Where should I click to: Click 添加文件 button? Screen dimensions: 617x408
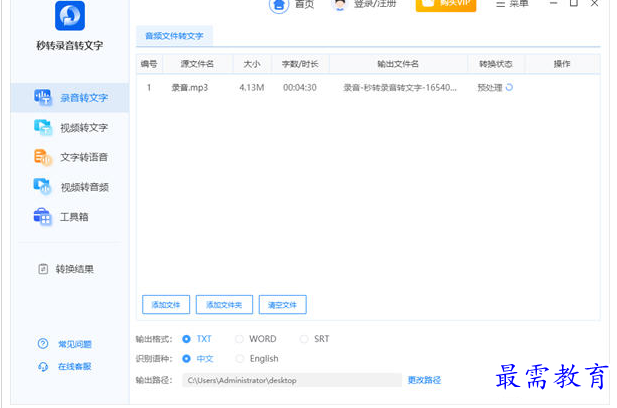(166, 305)
